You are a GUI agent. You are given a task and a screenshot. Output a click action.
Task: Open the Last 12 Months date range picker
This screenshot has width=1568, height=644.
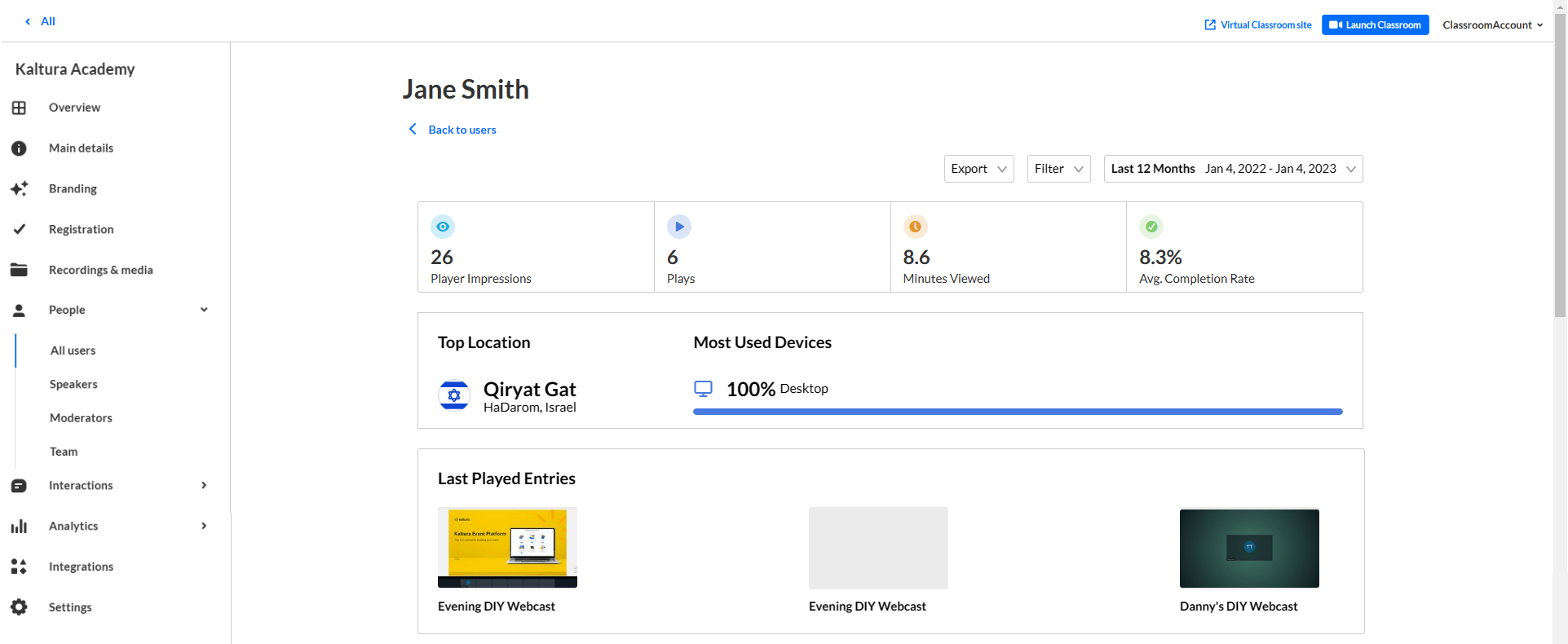click(x=1232, y=169)
